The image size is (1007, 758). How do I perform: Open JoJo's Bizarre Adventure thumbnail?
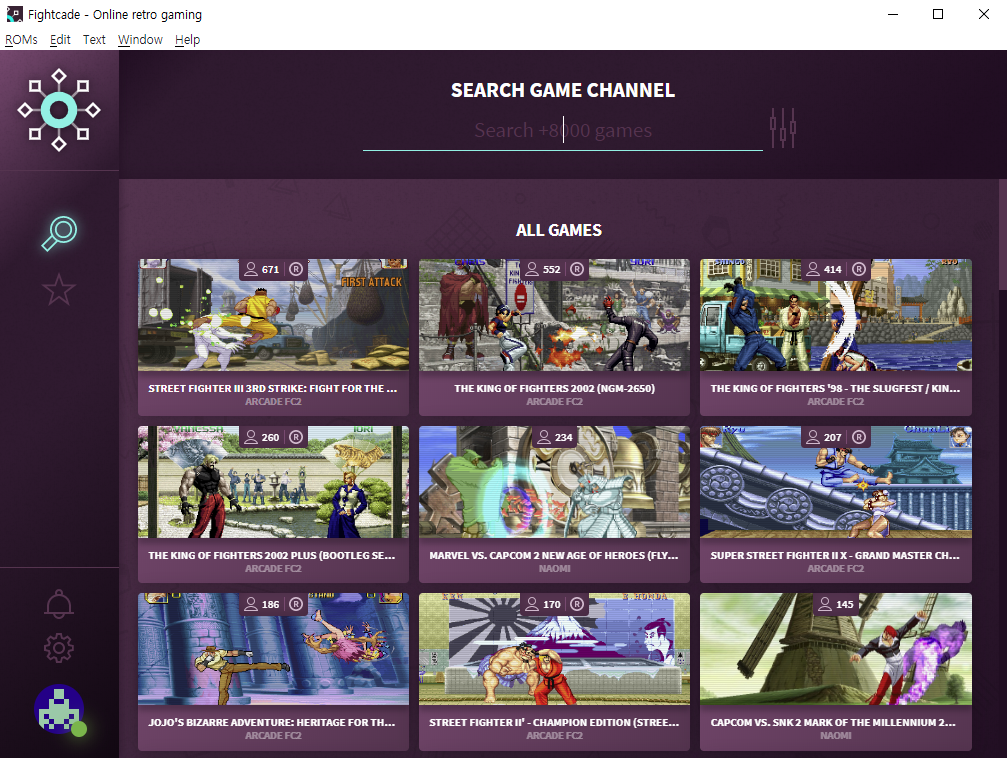pos(273,649)
